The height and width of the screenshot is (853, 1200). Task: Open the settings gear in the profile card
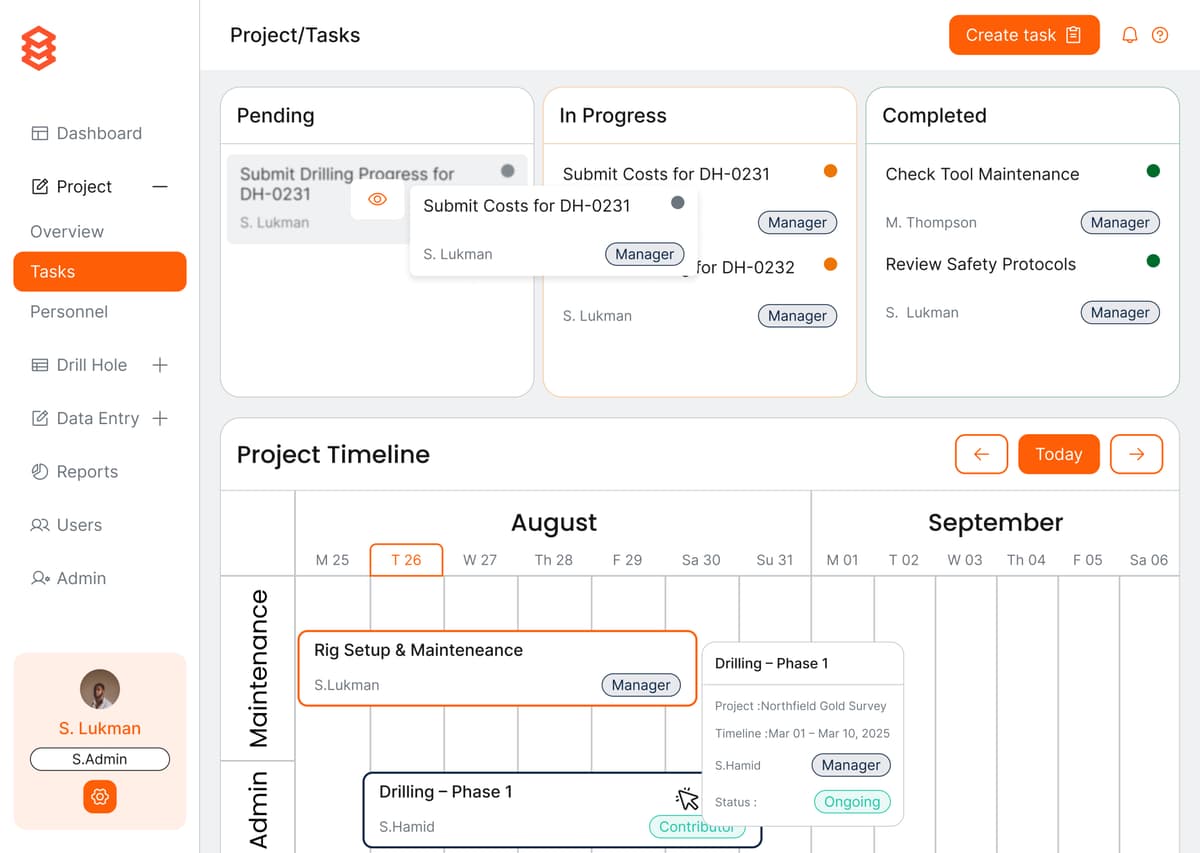coord(99,797)
